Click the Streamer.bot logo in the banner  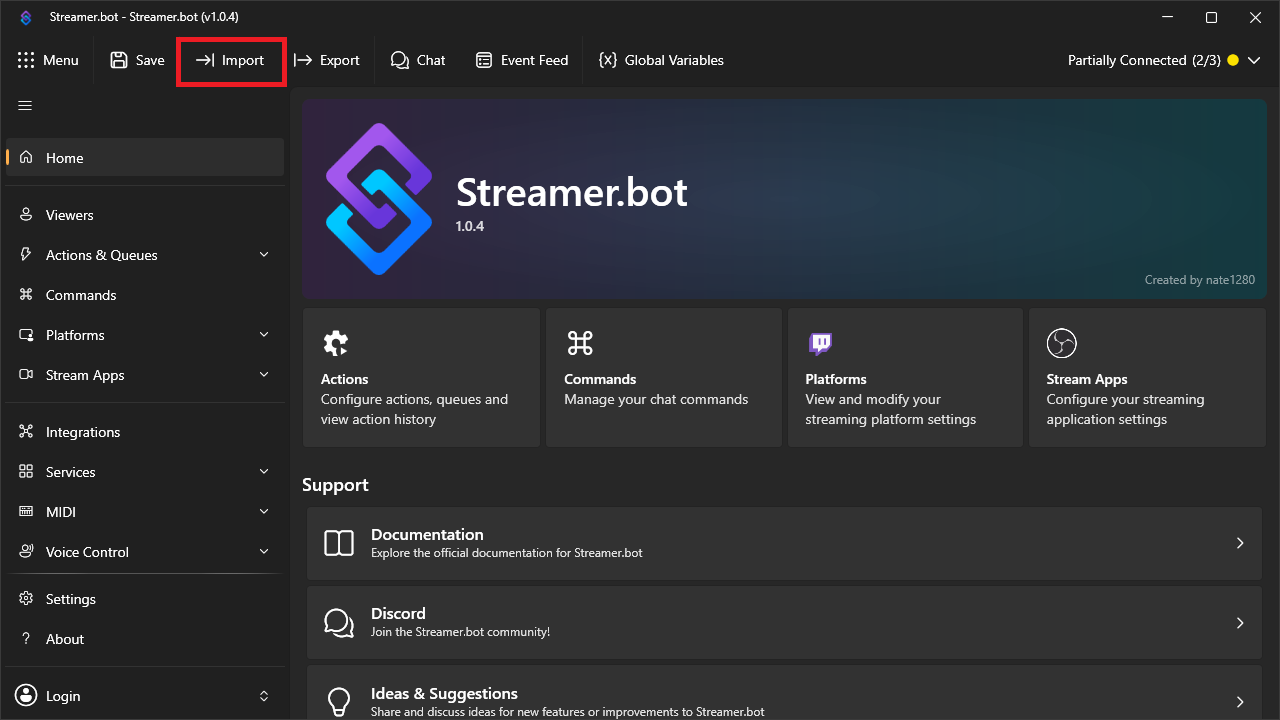point(379,199)
